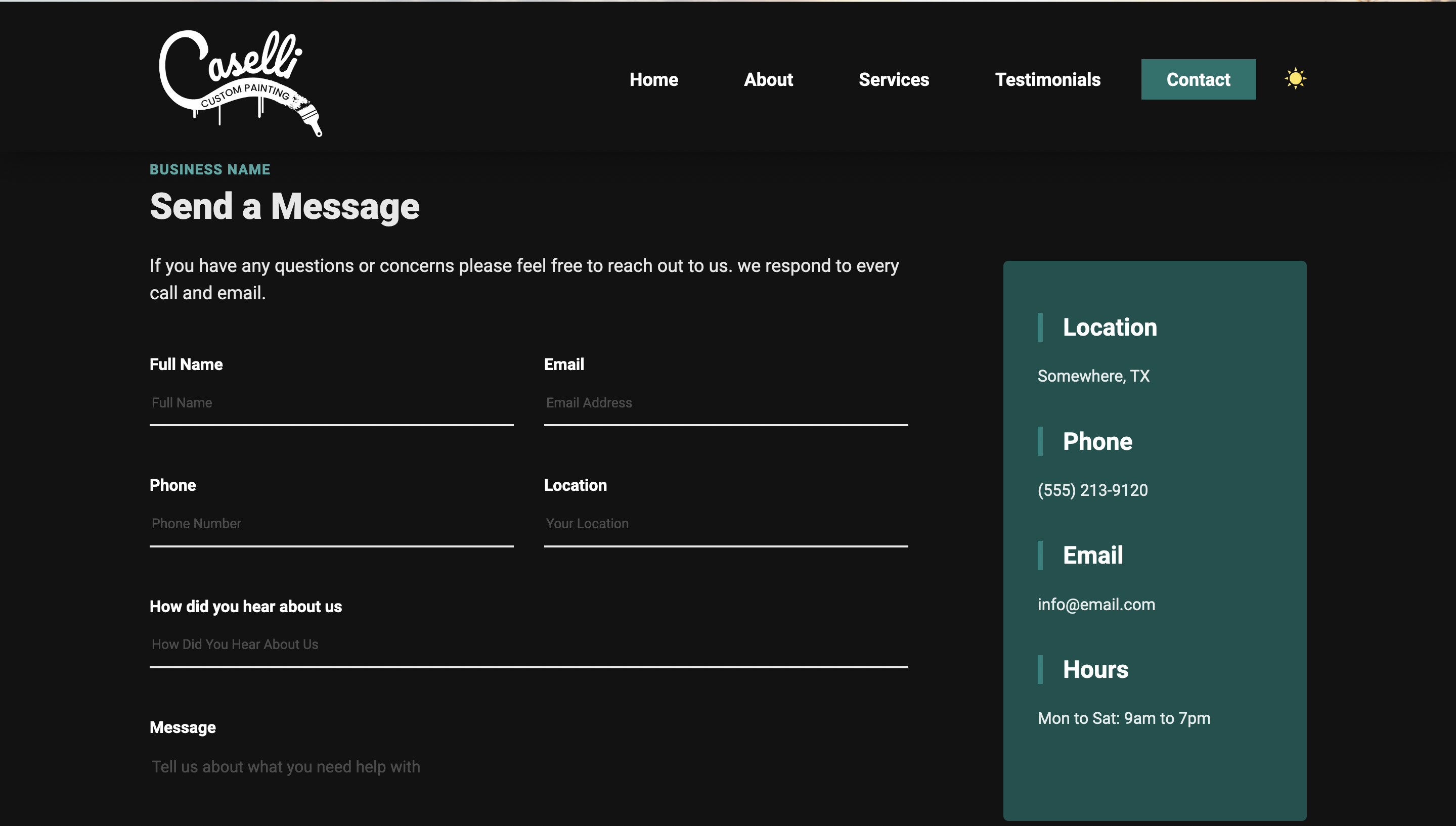Click the Caselli Custom Painting logo

(241, 83)
